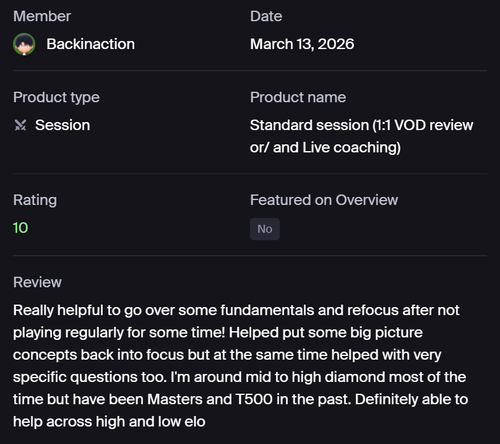Open the Backinaction member name
This screenshot has width=500, height=444.
pos(91,44)
